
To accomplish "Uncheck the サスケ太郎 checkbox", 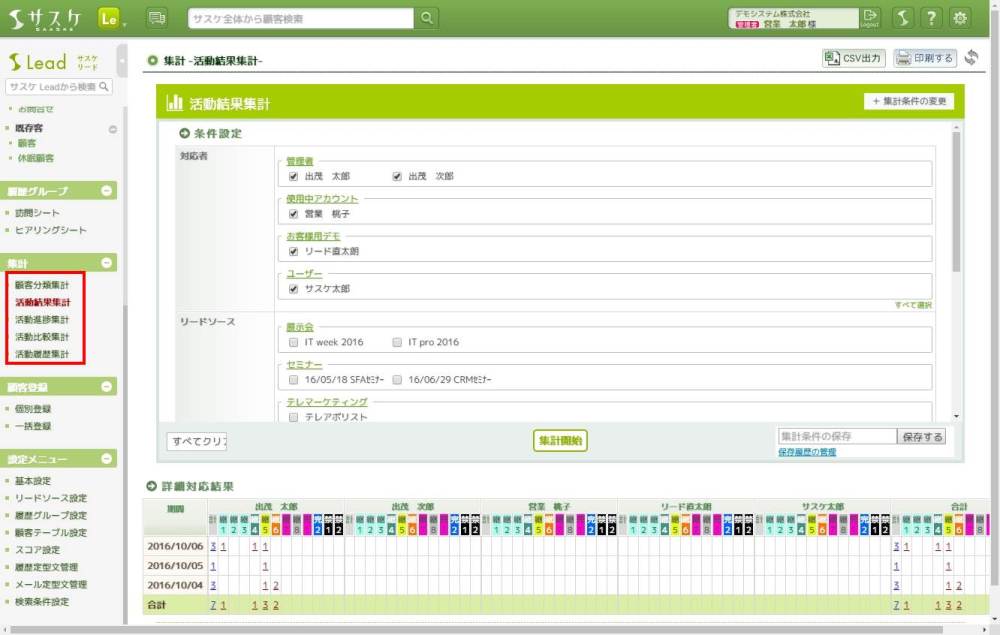I will pyautogui.click(x=294, y=289).
